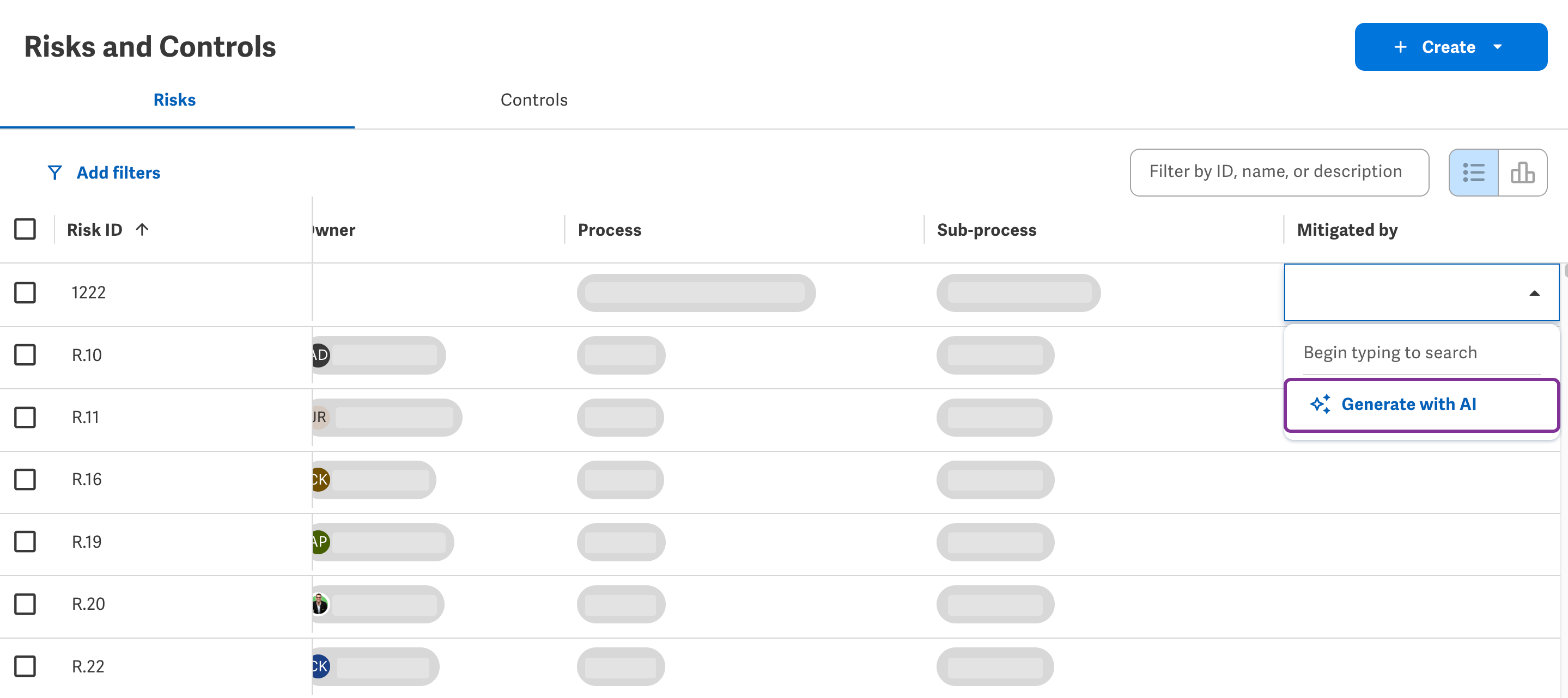Click the AD owner avatar for R.10
The image size is (1568, 698).
tap(321, 355)
